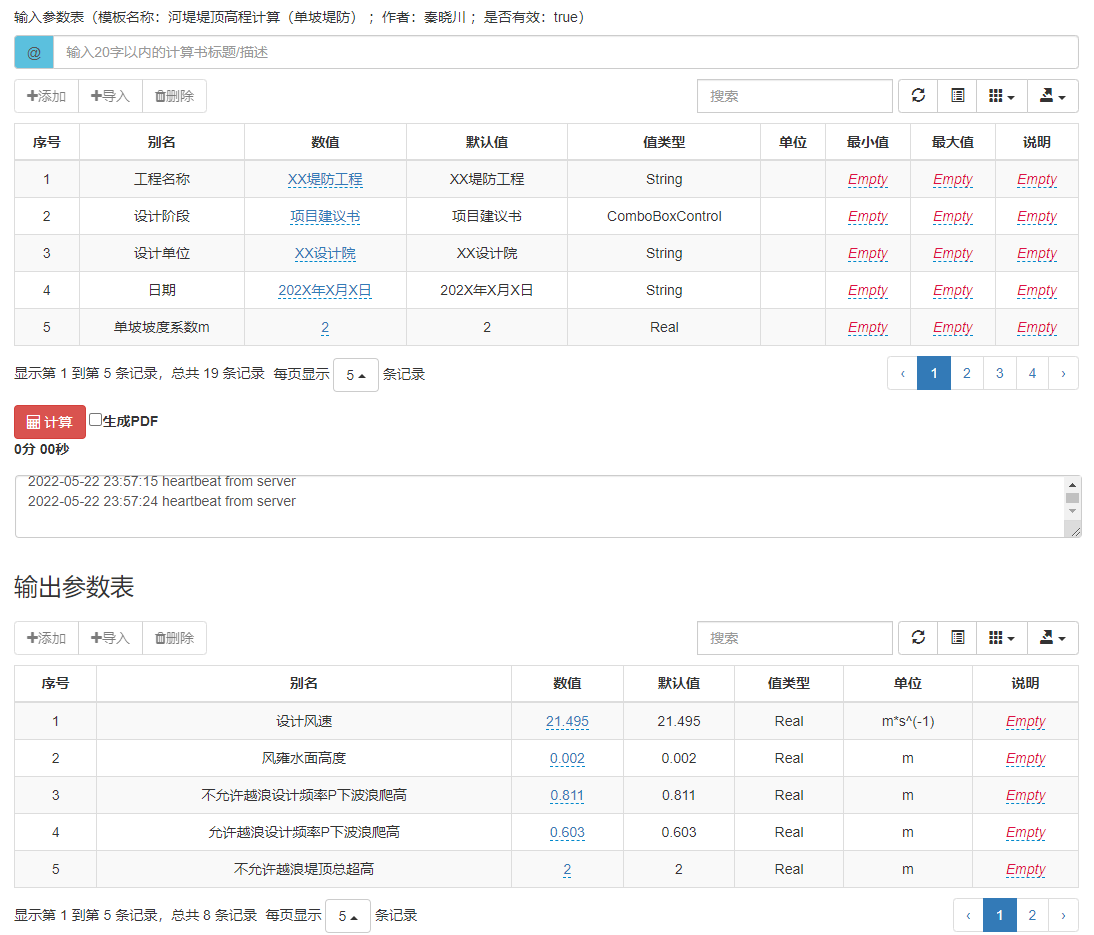This screenshot has width=1094, height=935.
Task: Click the calculator icon on the 计算 button
Action: (x=33, y=421)
